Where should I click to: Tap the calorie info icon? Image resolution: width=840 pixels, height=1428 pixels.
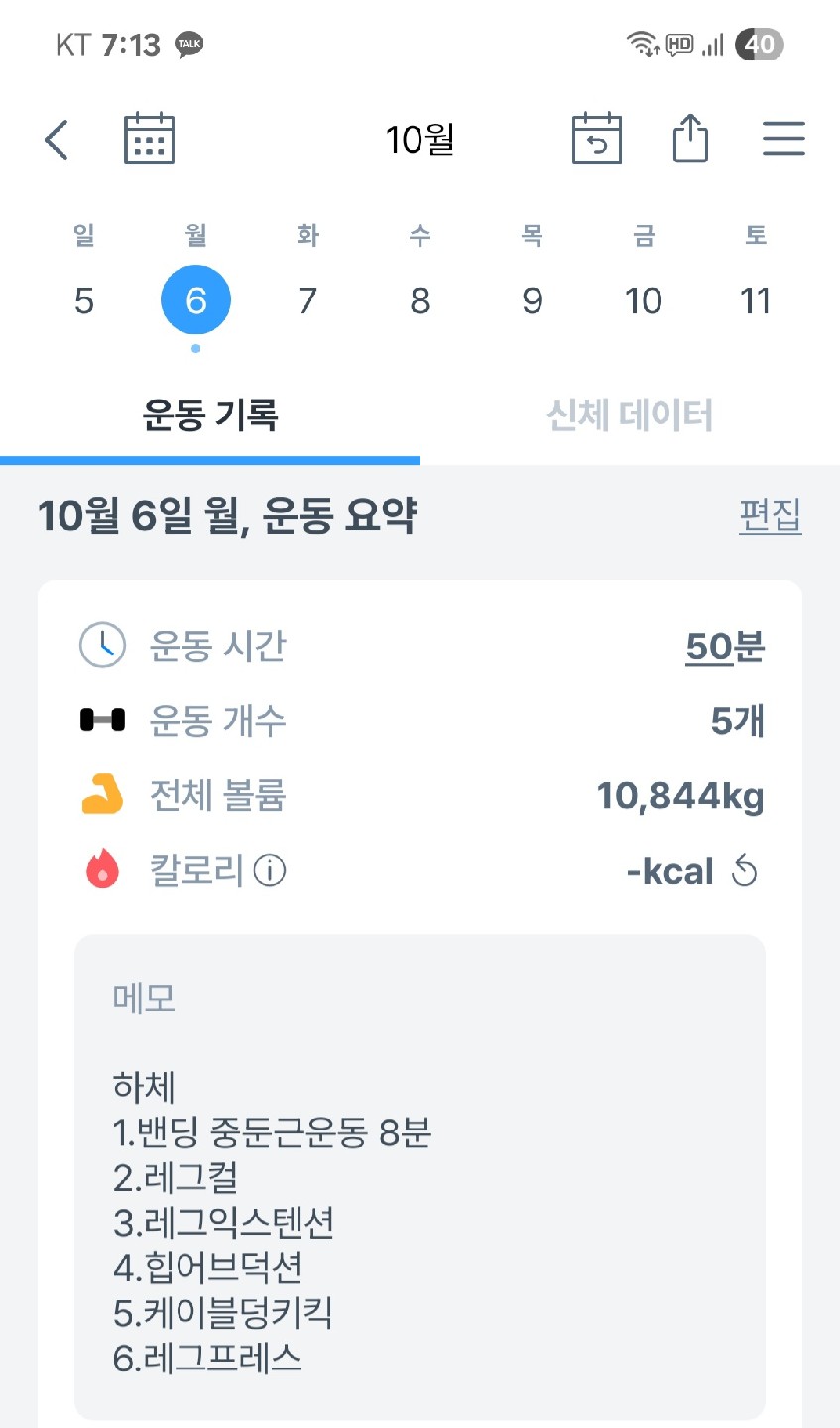[x=270, y=871]
